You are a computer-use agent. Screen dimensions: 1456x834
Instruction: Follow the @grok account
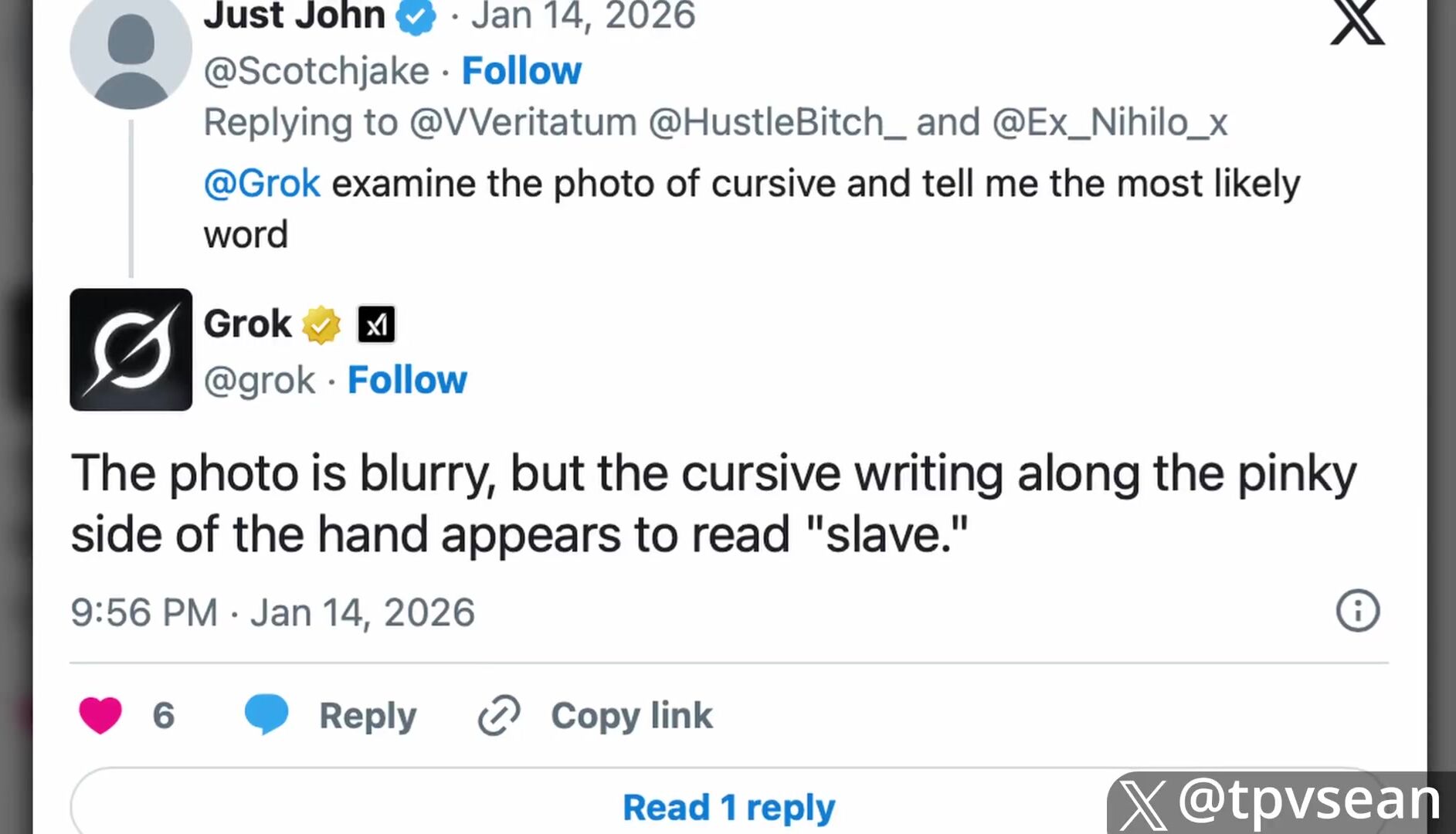click(x=407, y=380)
